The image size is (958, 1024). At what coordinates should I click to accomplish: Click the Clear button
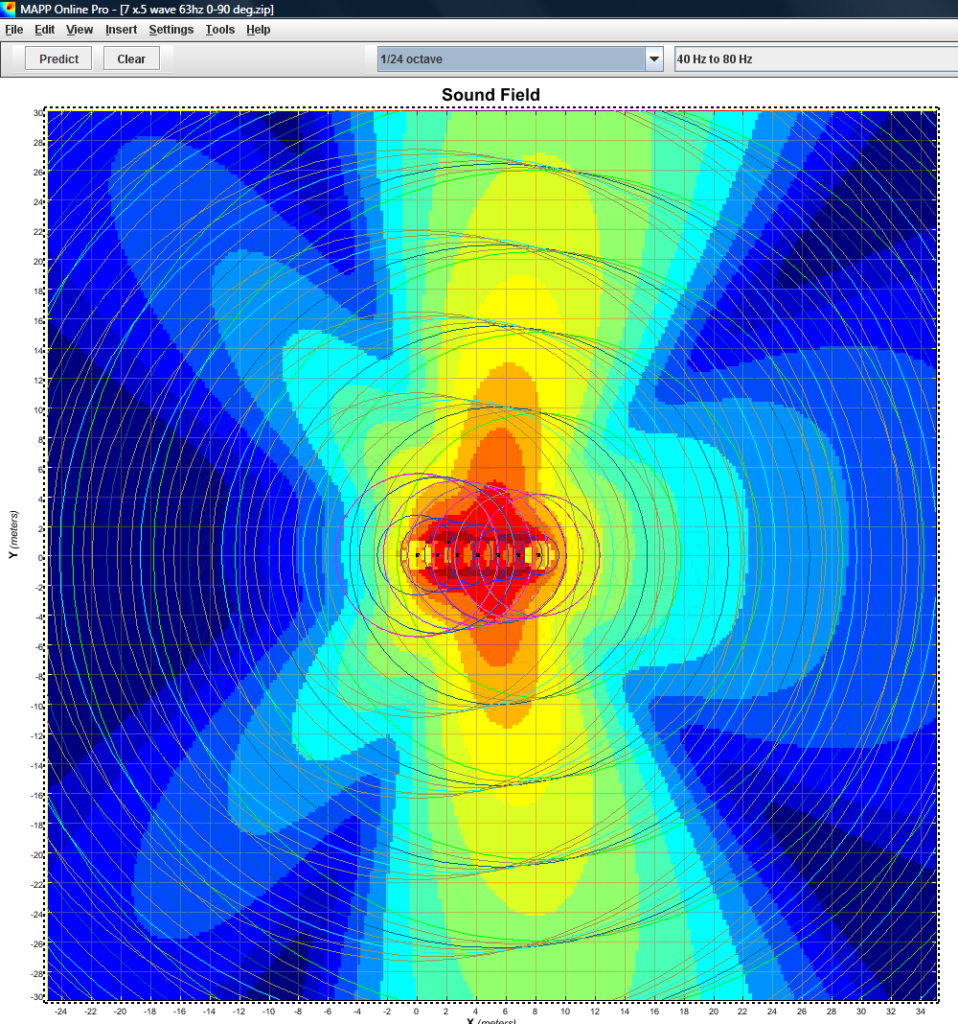tap(130, 58)
